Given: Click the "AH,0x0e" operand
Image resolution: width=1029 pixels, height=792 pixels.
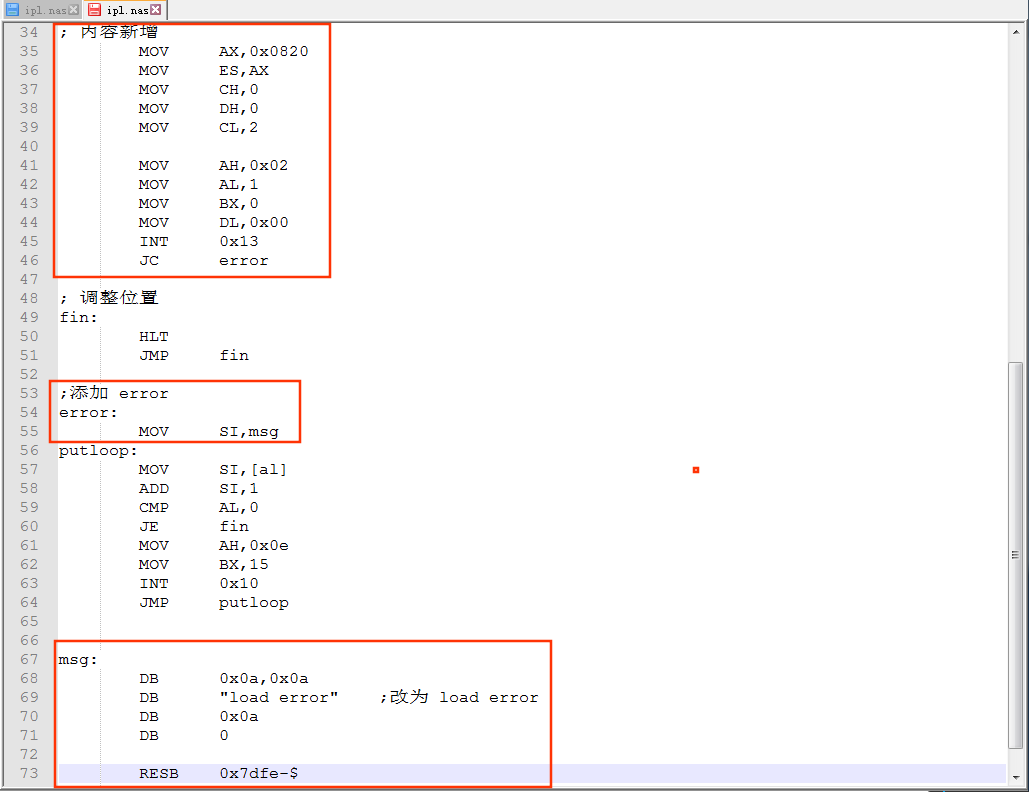Looking at the screenshot, I should (x=253, y=546).
